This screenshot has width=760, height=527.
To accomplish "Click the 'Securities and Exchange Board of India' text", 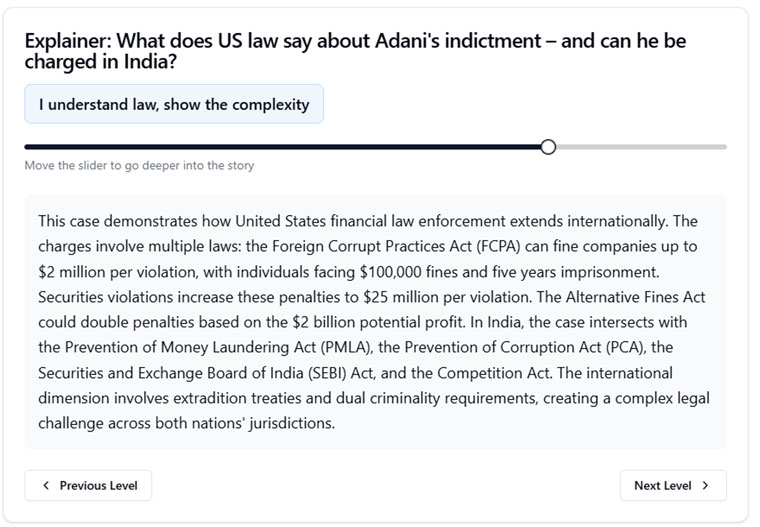I will (x=182, y=373).
